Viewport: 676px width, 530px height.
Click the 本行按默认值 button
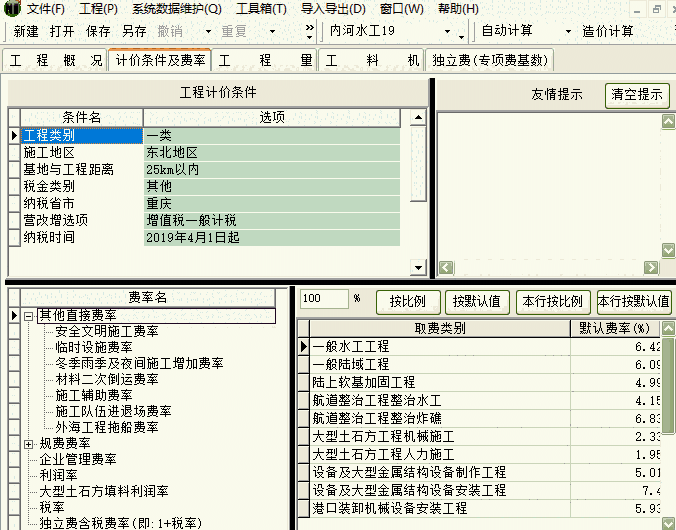[x=634, y=301]
